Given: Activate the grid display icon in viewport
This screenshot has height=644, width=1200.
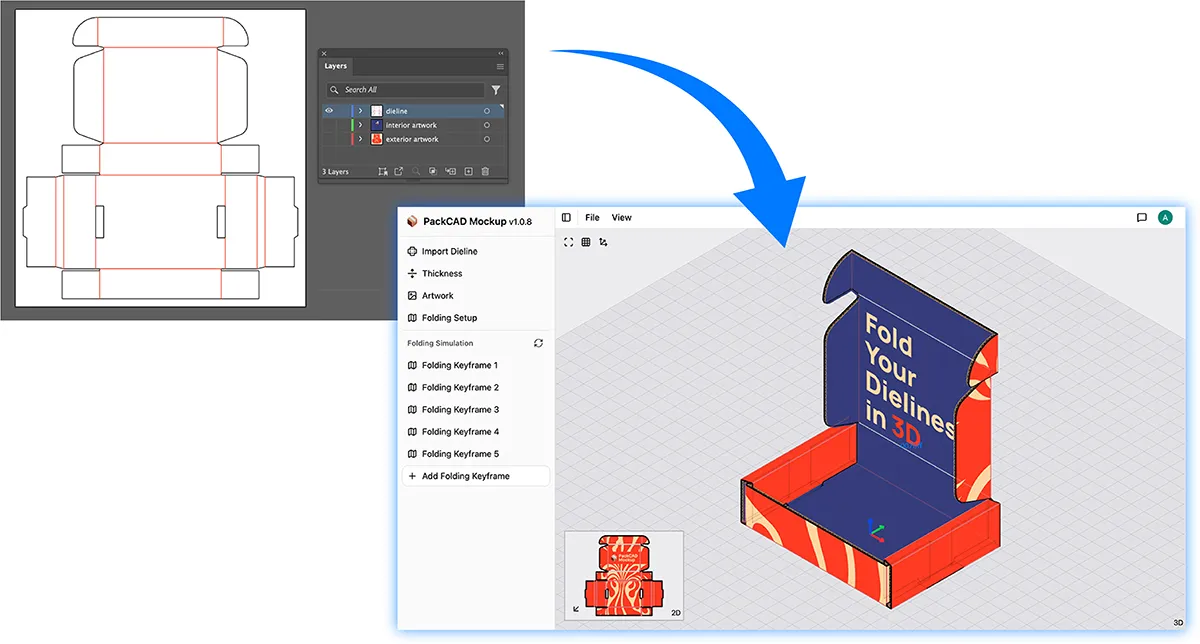Looking at the screenshot, I should click(586, 242).
